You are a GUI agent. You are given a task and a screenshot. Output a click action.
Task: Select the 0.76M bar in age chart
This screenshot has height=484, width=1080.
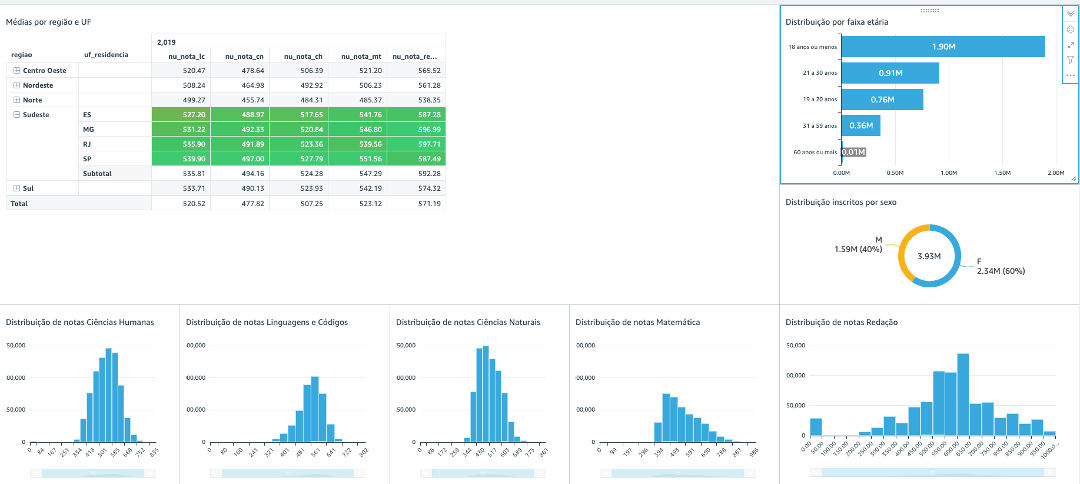pos(882,99)
